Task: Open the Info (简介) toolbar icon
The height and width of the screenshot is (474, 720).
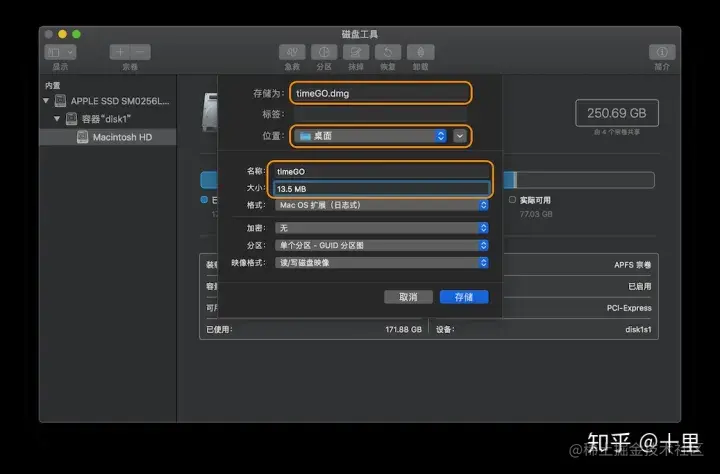Action: pos(662,52)
